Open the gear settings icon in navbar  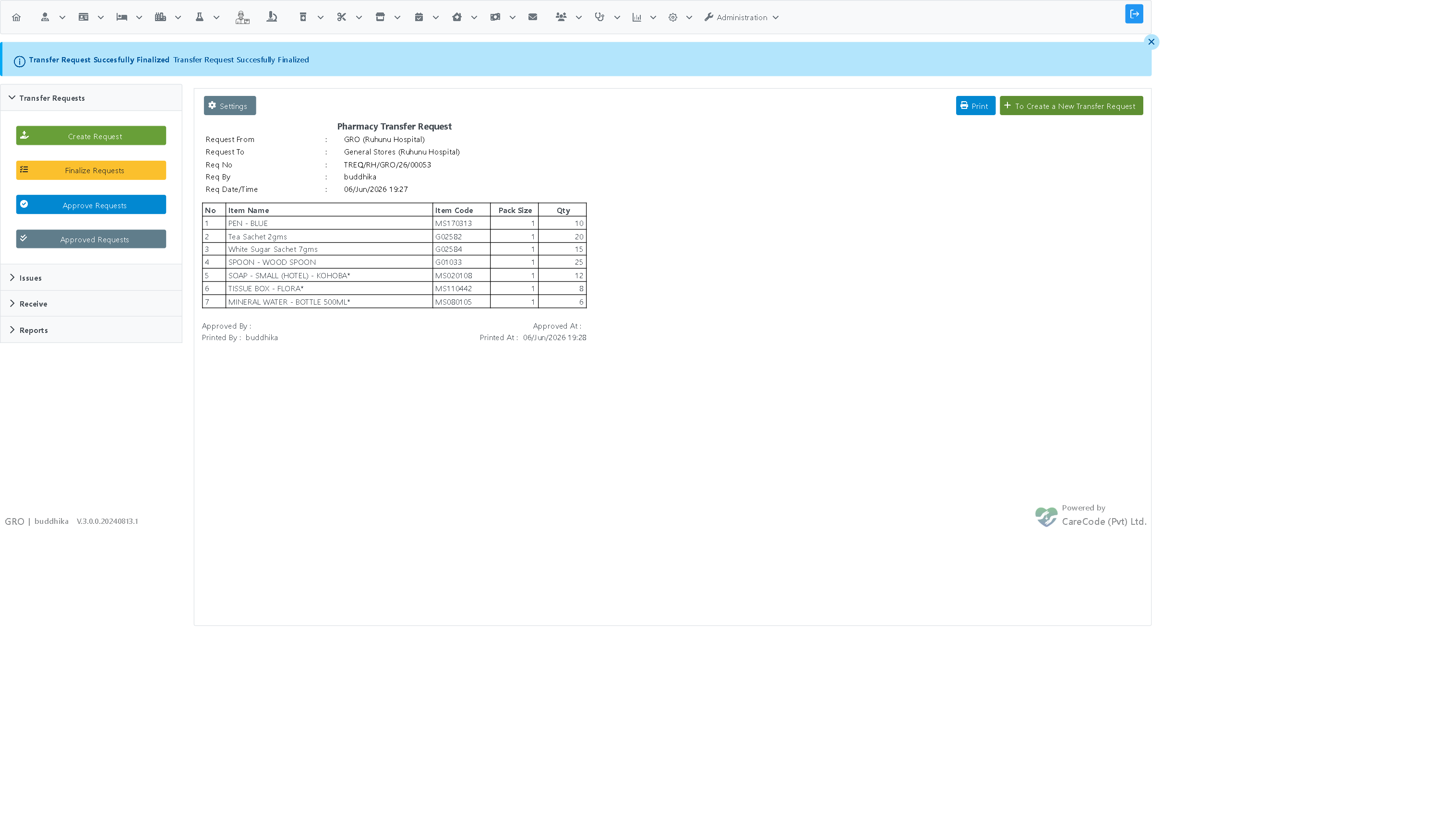[673, 17]
